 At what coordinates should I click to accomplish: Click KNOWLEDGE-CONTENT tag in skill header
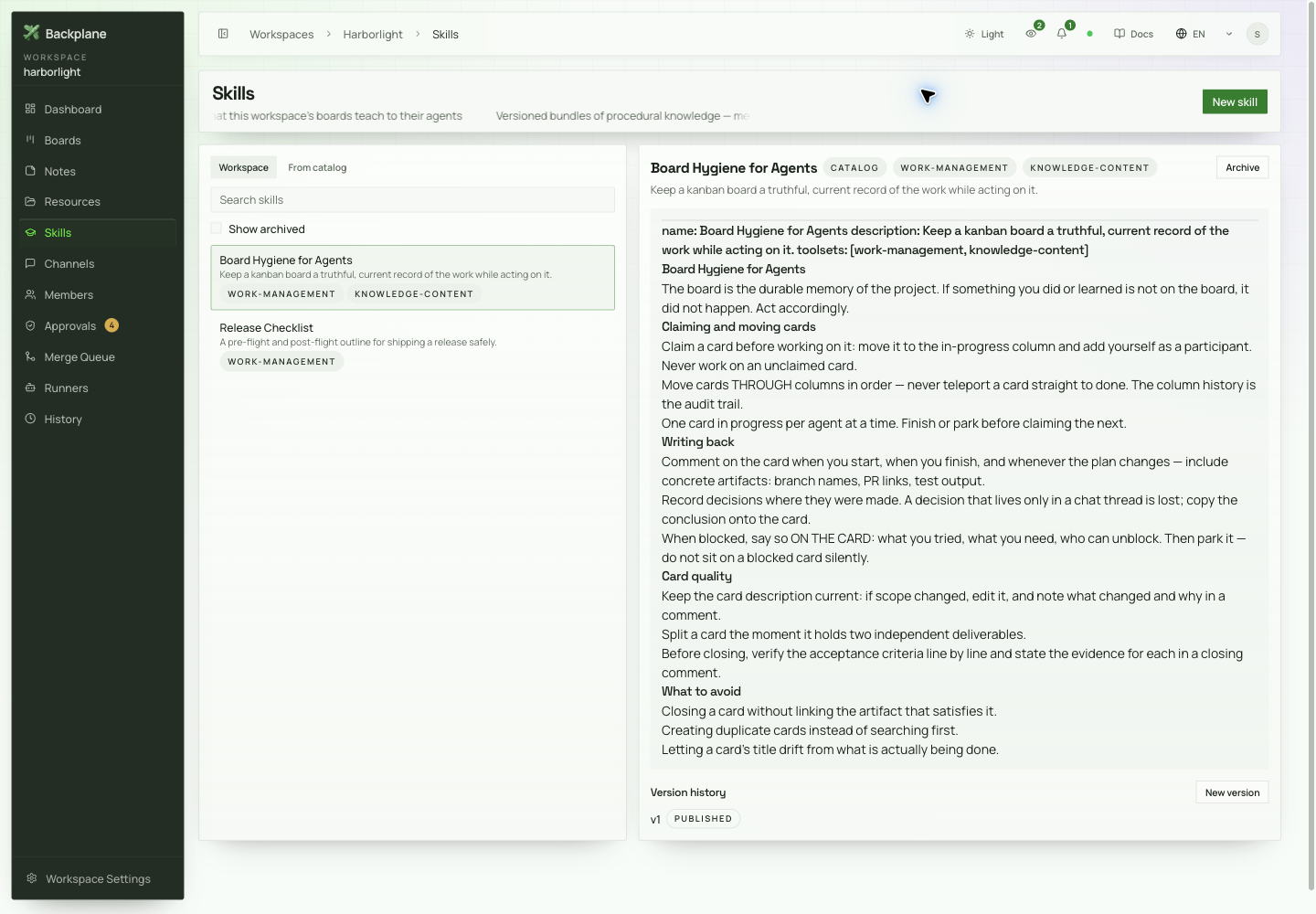1089,167
